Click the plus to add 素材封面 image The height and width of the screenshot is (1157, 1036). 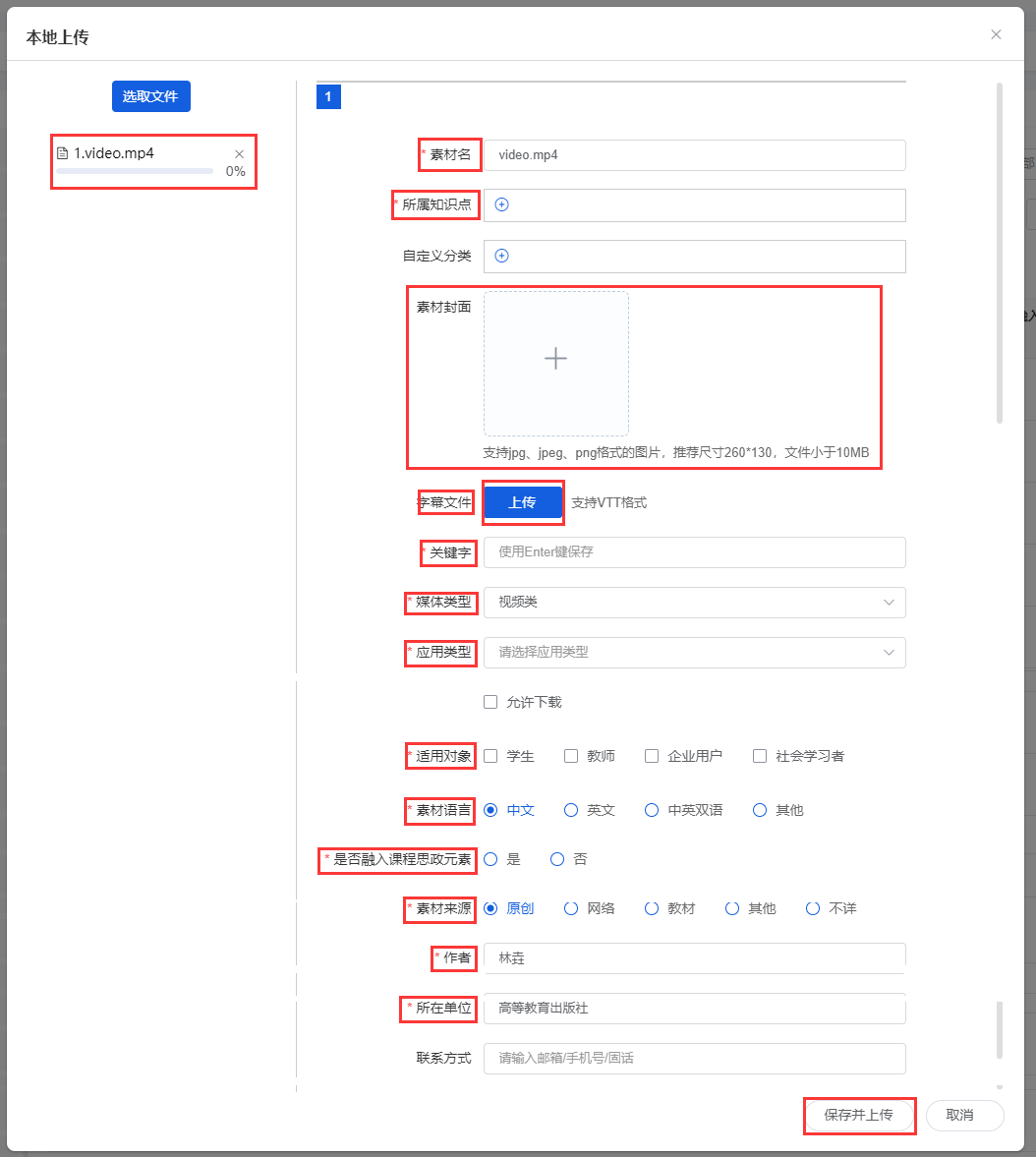[x=555, y=359]
